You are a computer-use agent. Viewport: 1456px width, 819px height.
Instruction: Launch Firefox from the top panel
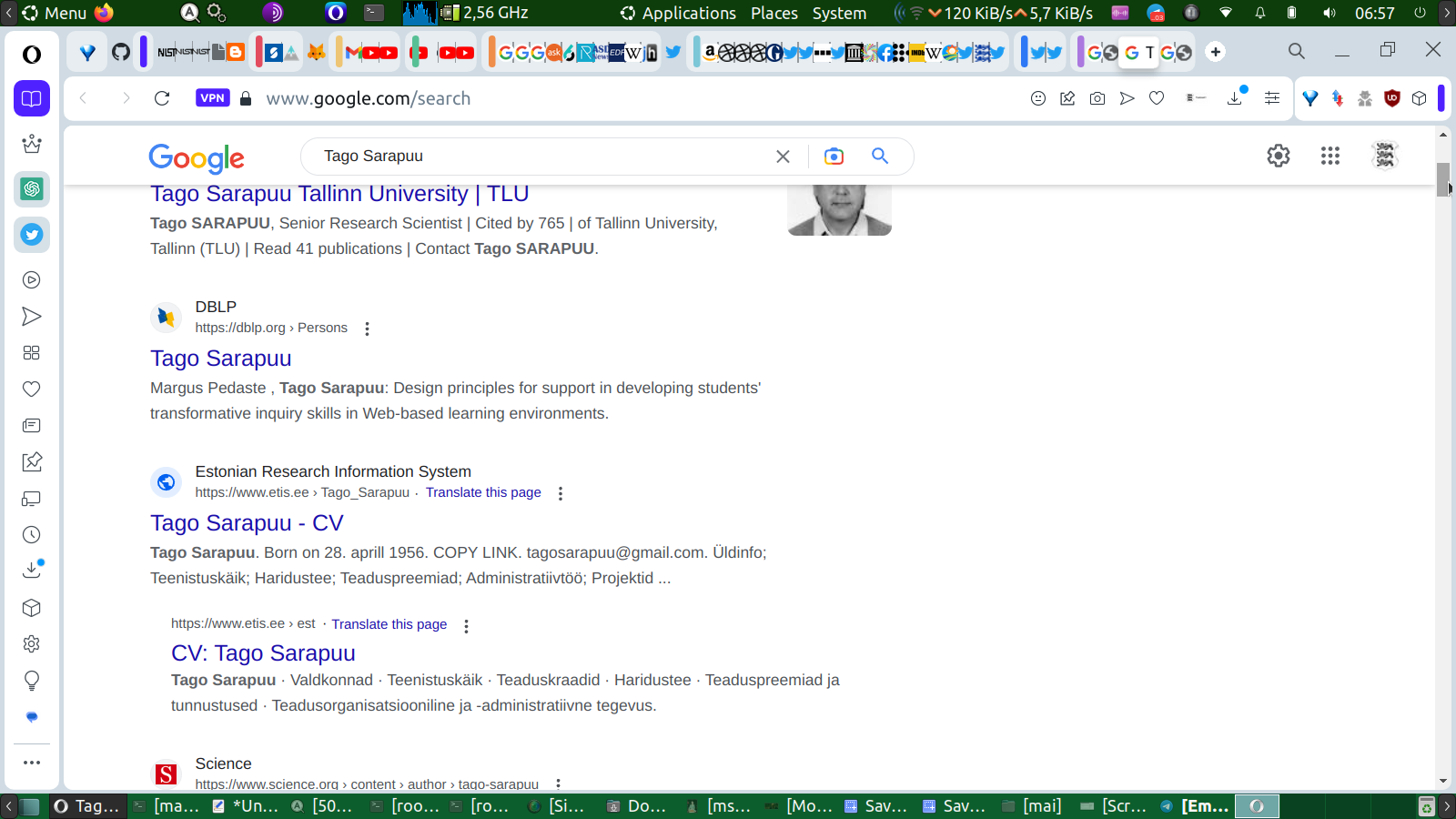[105, 13]
